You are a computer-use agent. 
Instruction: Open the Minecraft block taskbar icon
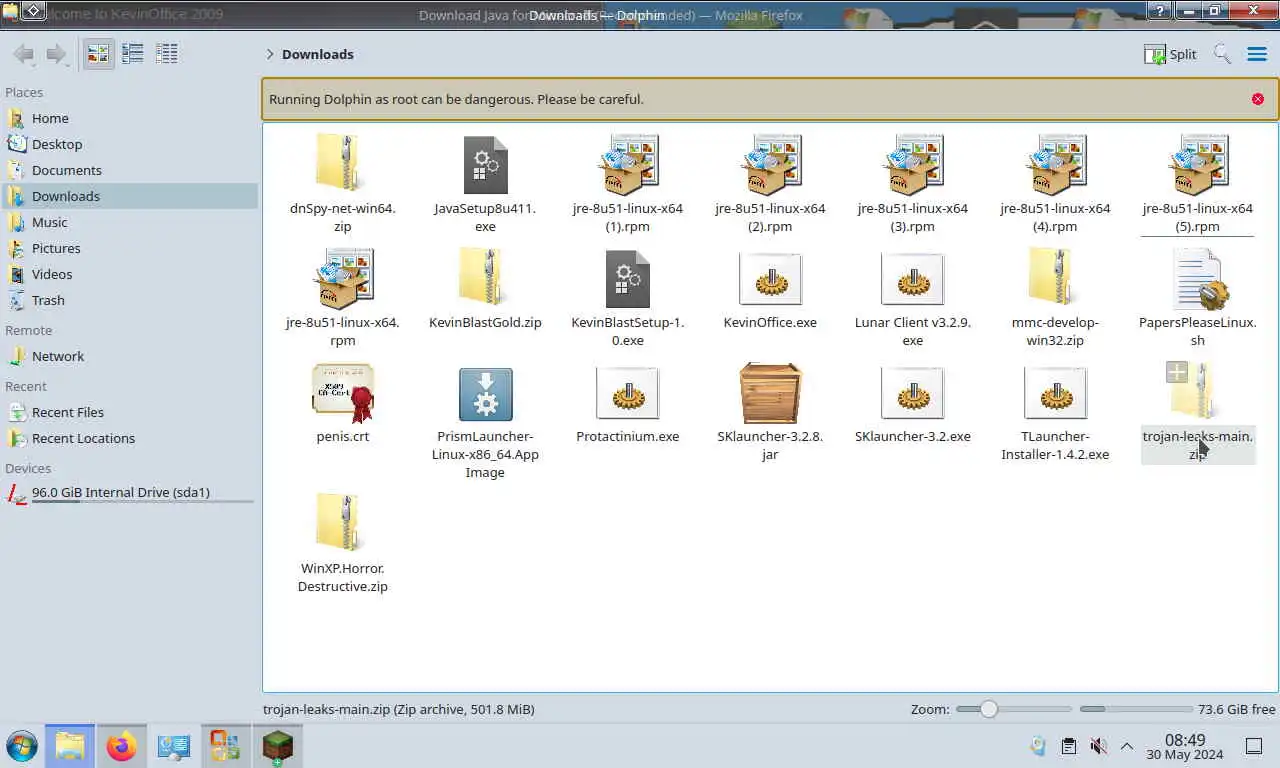tap(277, 746)
